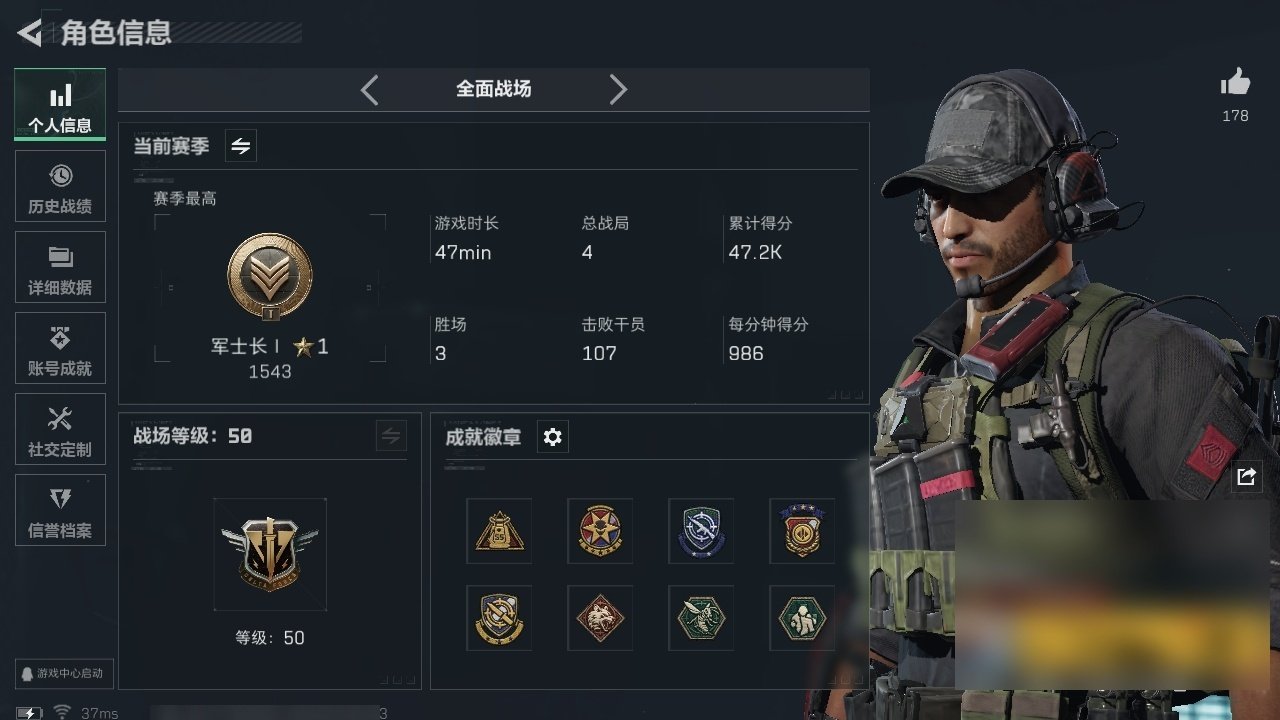
Task: Open the 成就徽章 gear settings
Action: click(552, 437)
